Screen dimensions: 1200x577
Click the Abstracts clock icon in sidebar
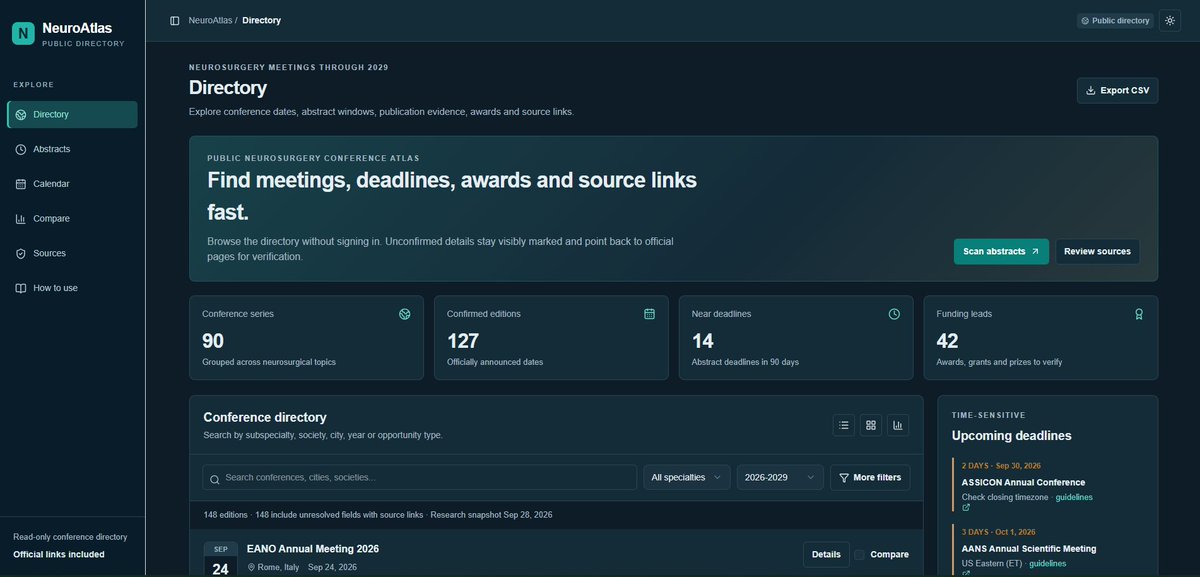(21, 149)
